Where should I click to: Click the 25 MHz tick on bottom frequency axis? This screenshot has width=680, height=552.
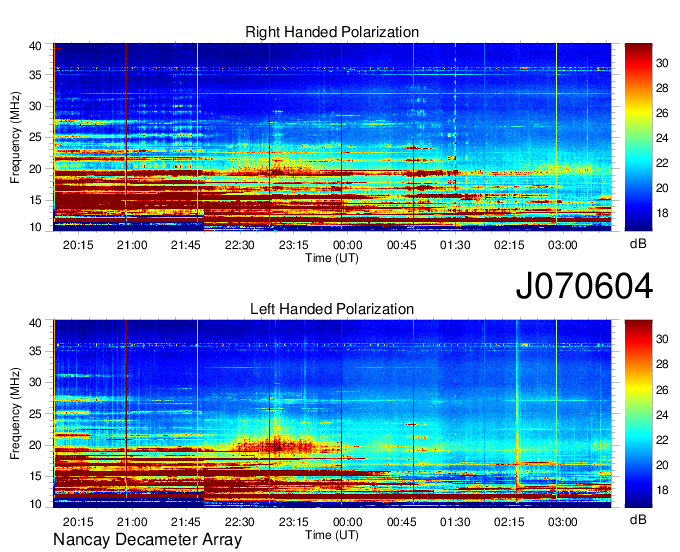coord(35,414)
